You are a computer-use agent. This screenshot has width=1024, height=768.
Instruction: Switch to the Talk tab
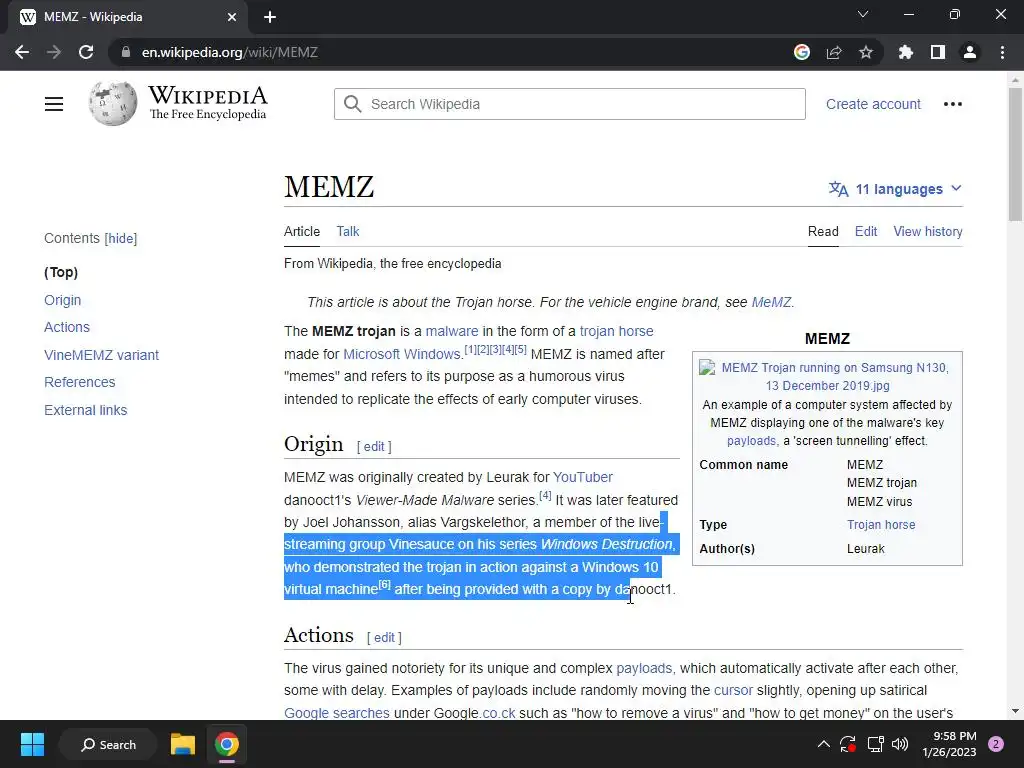[x=347, y=231]
